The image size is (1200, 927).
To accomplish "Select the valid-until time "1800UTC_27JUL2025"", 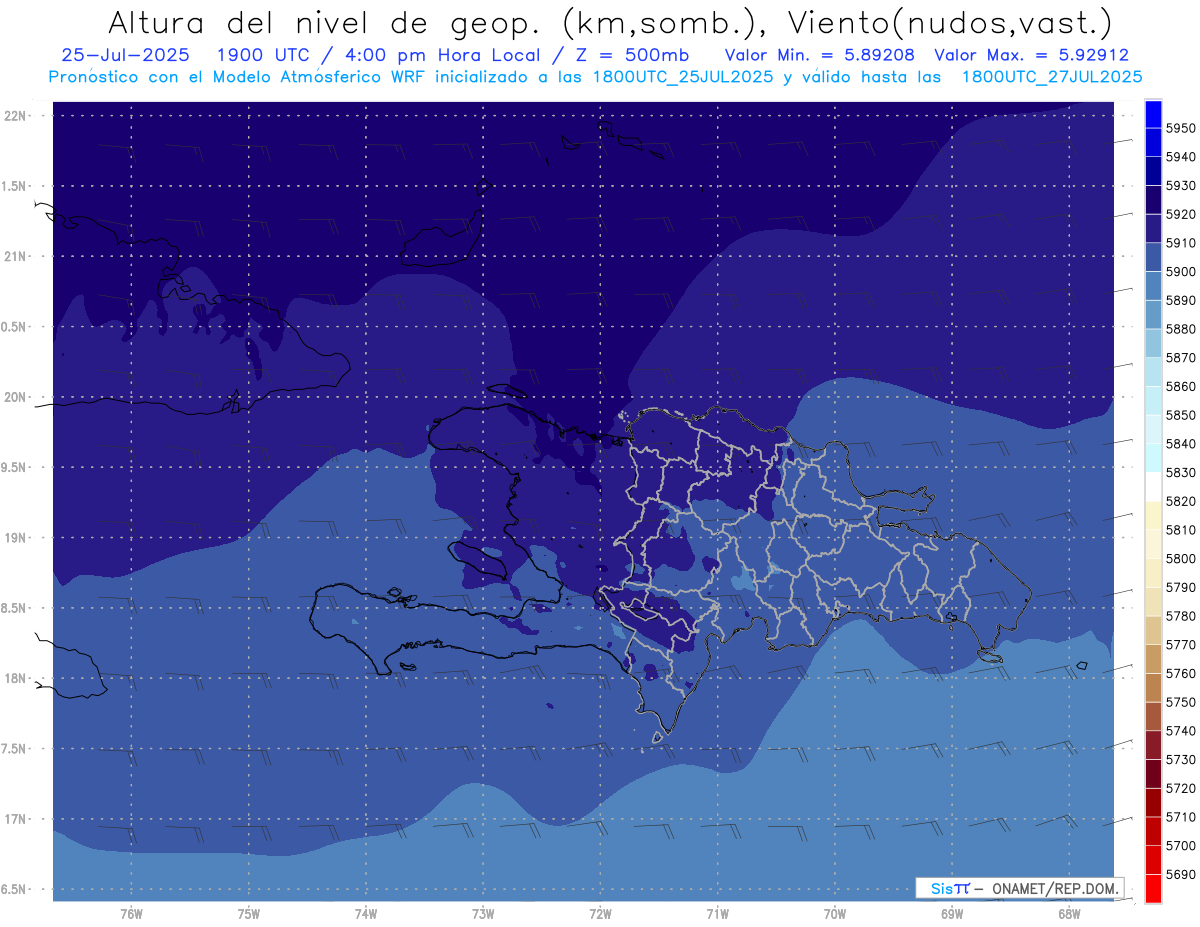I will (1051, 76).
